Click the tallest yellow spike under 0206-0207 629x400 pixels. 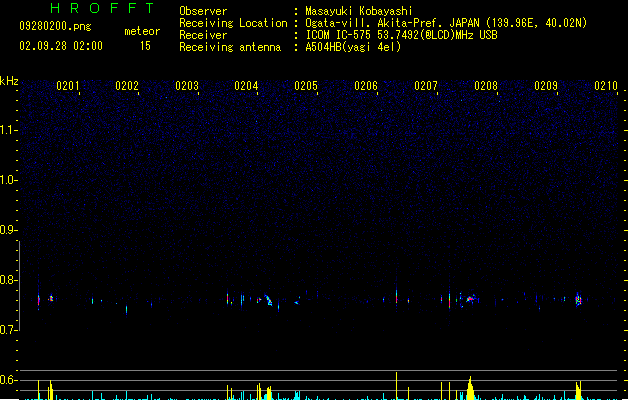[x=396, y=385]
